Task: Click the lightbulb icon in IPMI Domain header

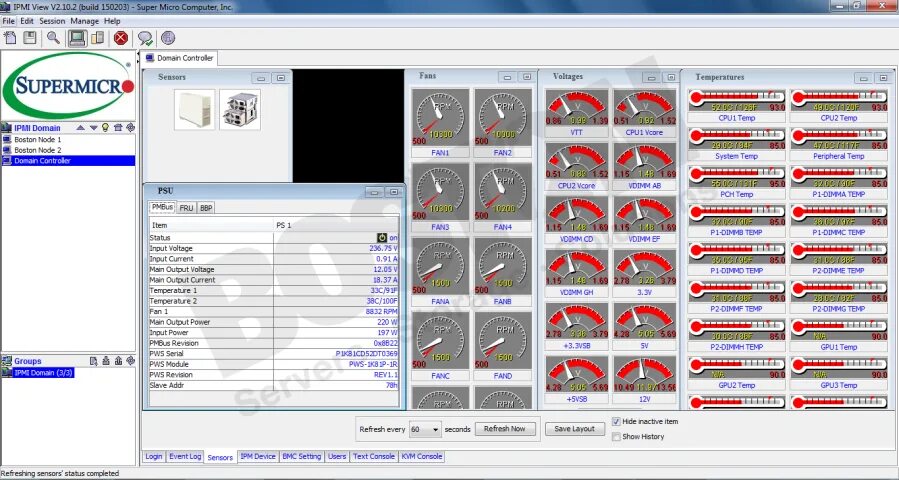Action: (x=105, y=127)
